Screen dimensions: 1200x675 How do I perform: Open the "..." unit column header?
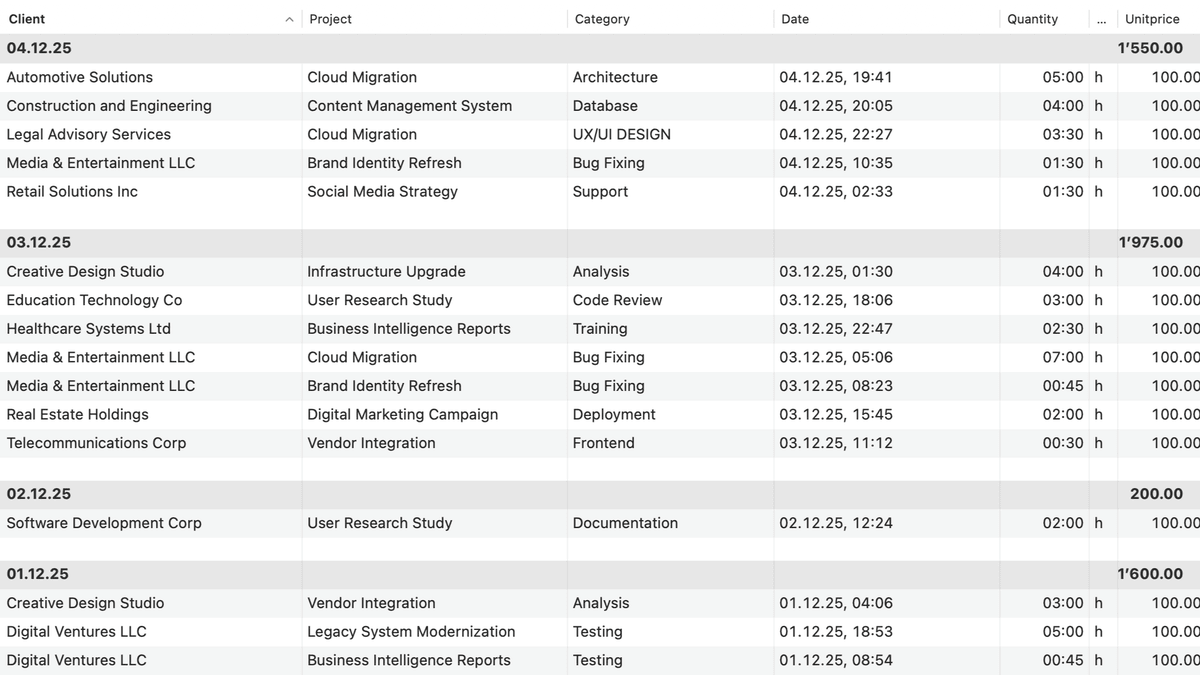click(x=1101, y=18)
